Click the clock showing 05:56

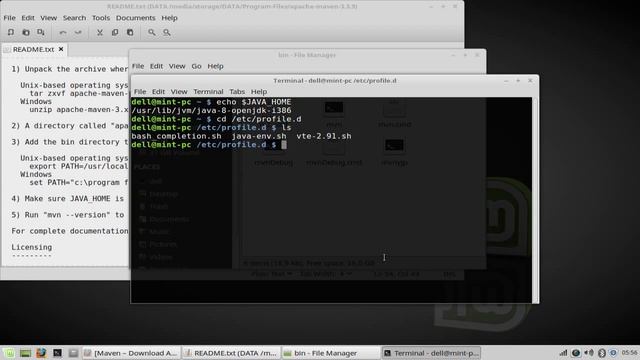click(630, 353)
